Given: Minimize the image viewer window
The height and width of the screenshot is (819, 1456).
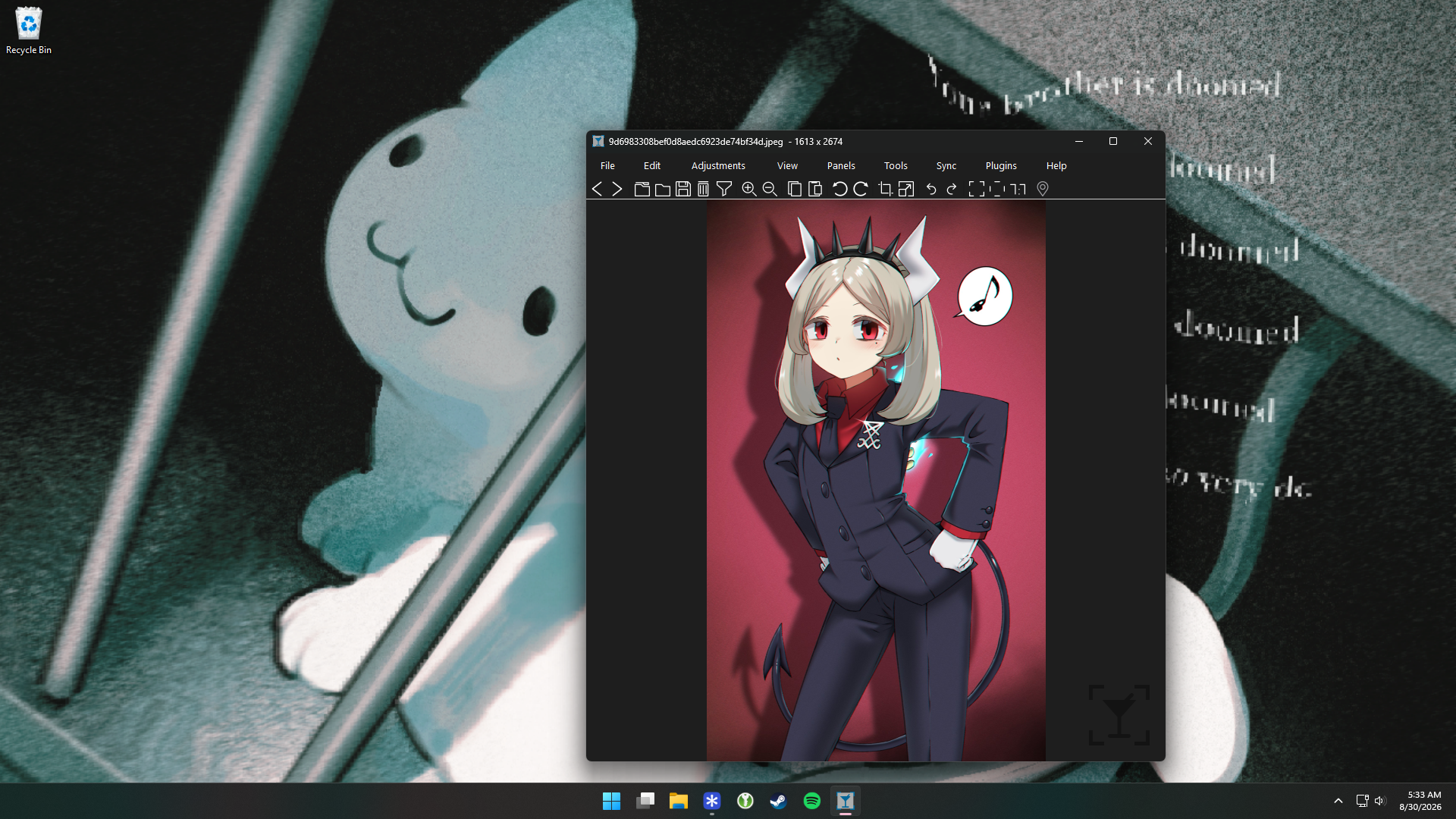Looking at the screenshot, I should (1079, 141).
